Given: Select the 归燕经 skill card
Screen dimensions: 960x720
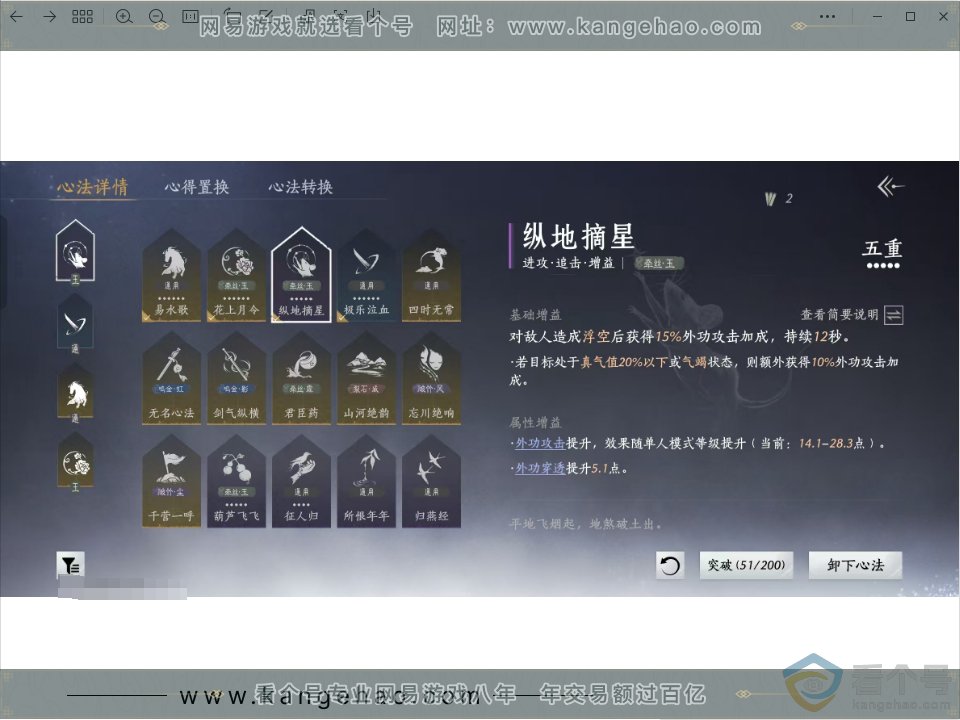Looking at the screenshot, I should pyautogui.click(x=431, y=481).
